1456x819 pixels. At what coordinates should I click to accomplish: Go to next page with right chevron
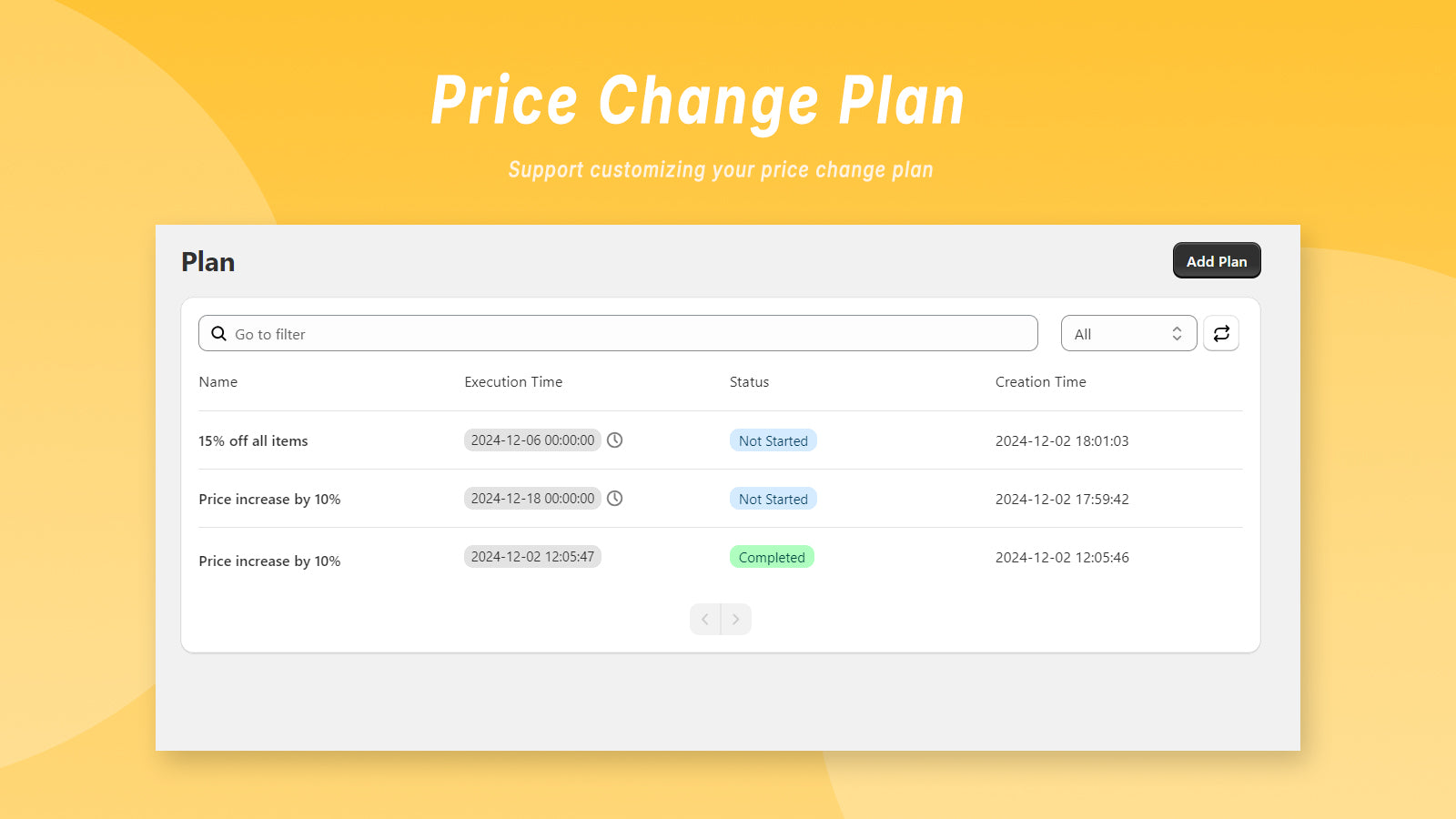click(x=736, y=619)
